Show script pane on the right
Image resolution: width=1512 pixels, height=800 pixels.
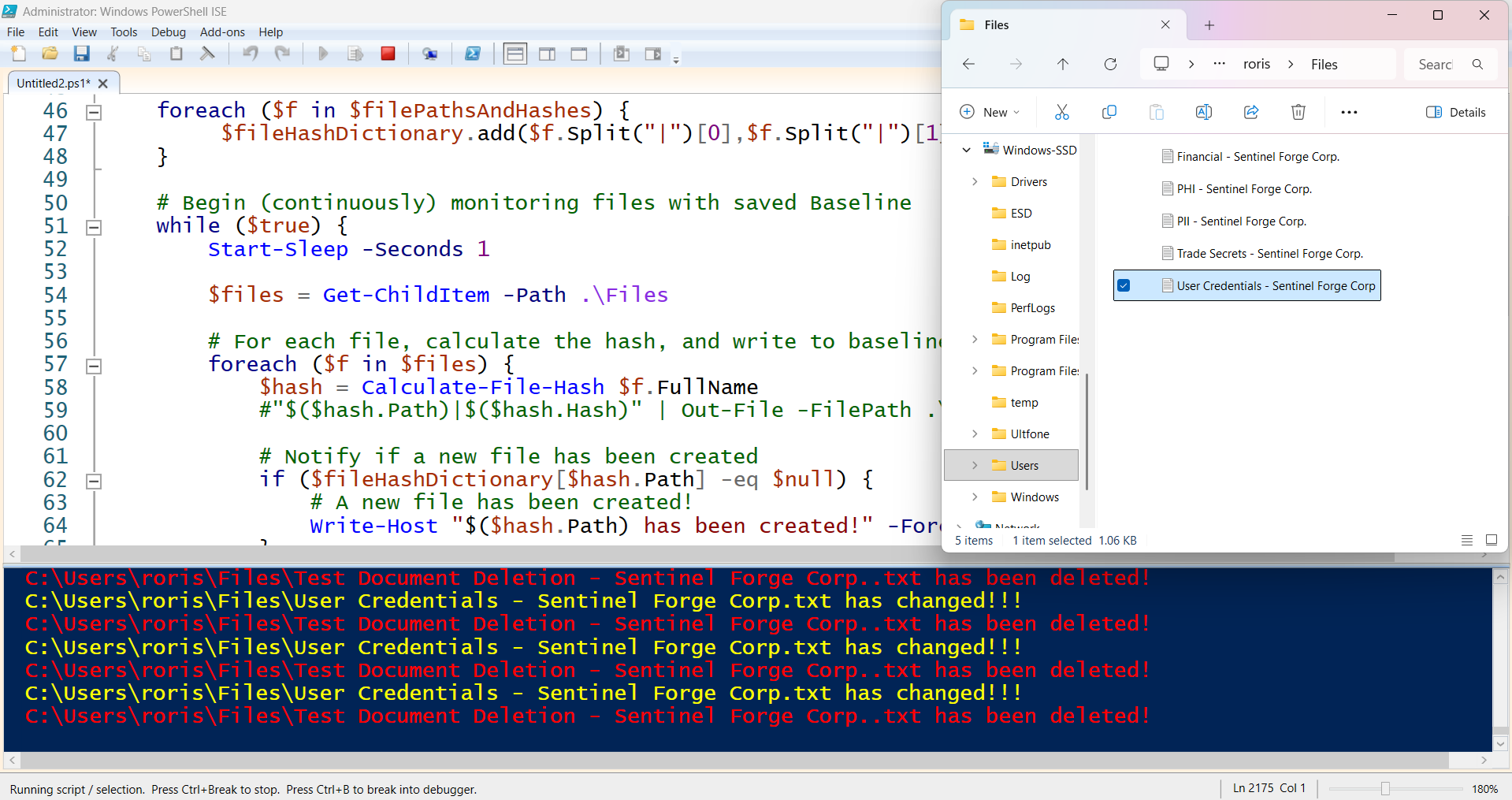547,54
